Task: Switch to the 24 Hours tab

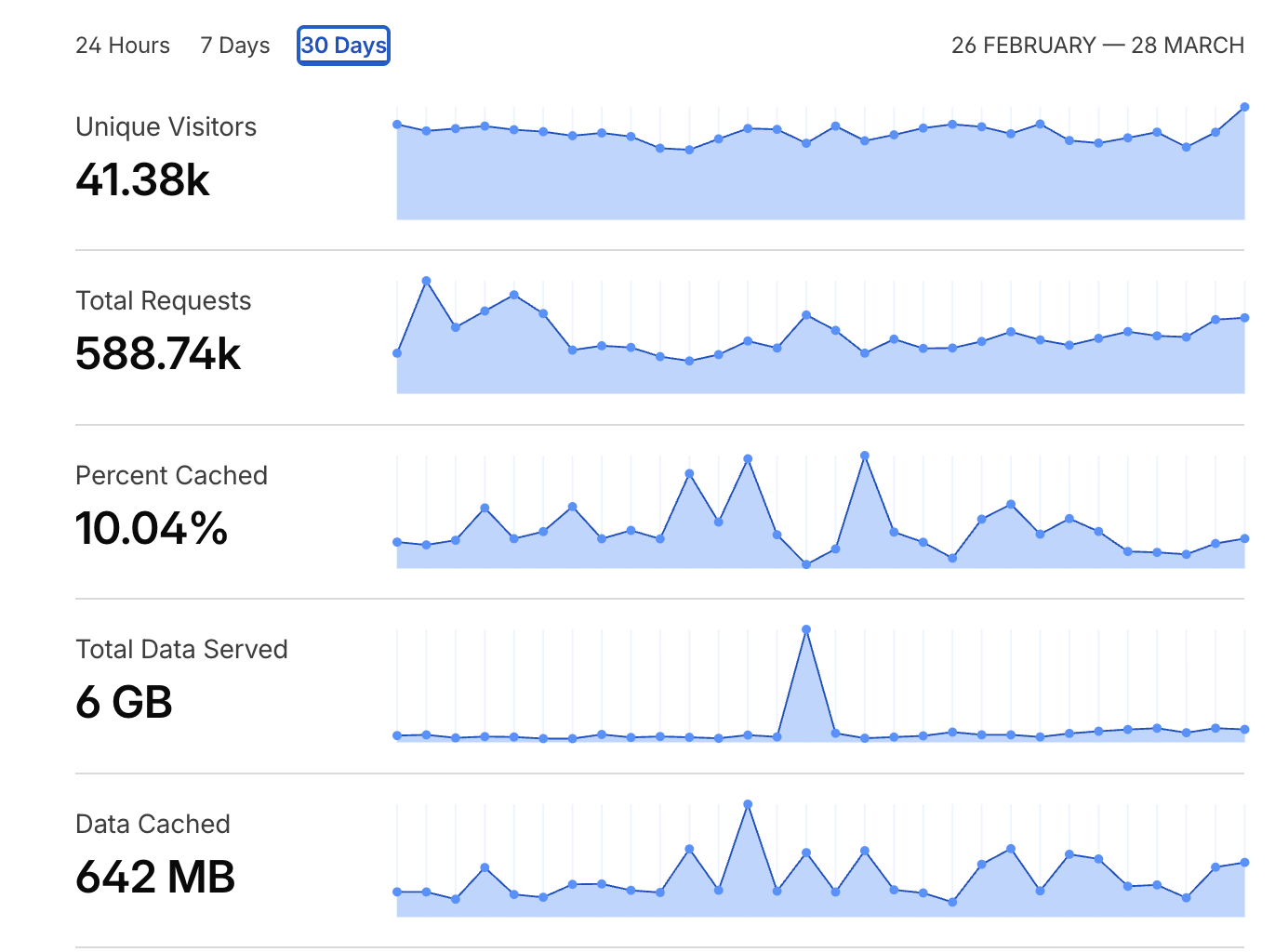Action: [123, 46]
